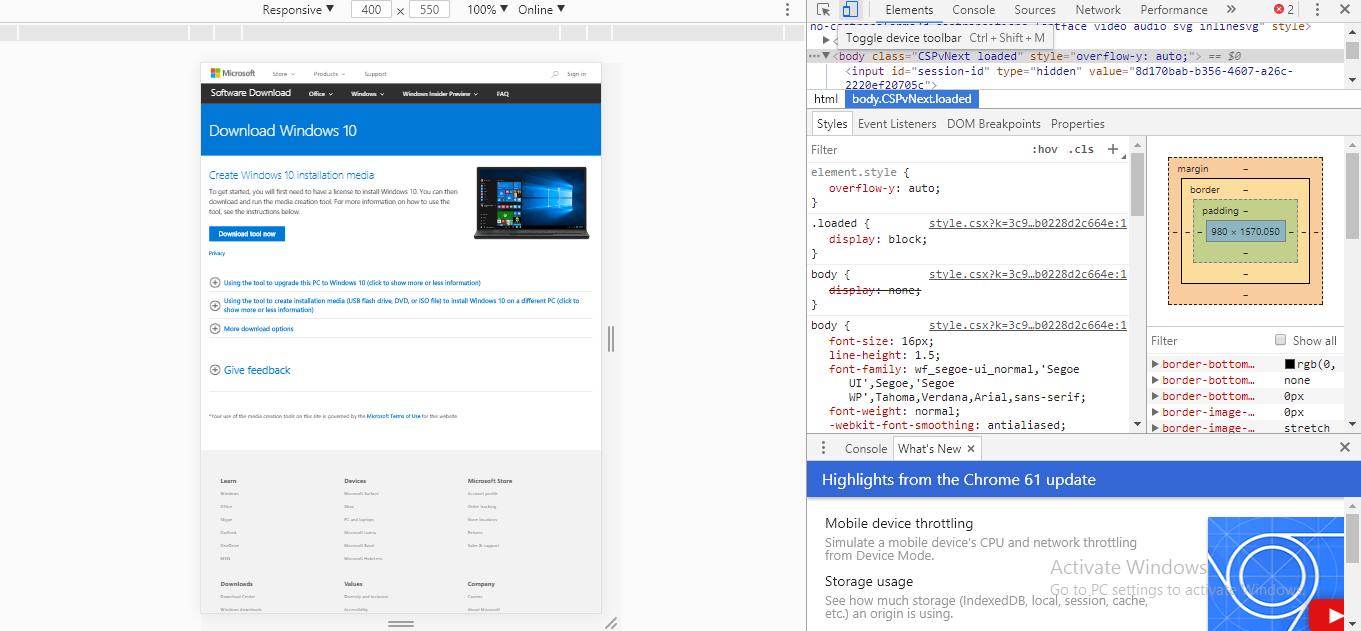
Task: Close the What's New tab
Action: click(970, 449)
